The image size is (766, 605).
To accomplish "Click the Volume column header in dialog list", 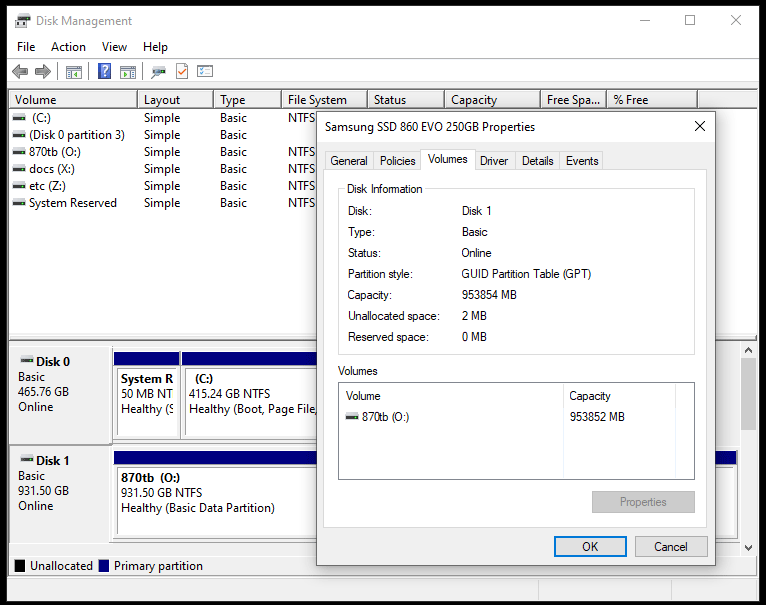I will pos(451,396).
